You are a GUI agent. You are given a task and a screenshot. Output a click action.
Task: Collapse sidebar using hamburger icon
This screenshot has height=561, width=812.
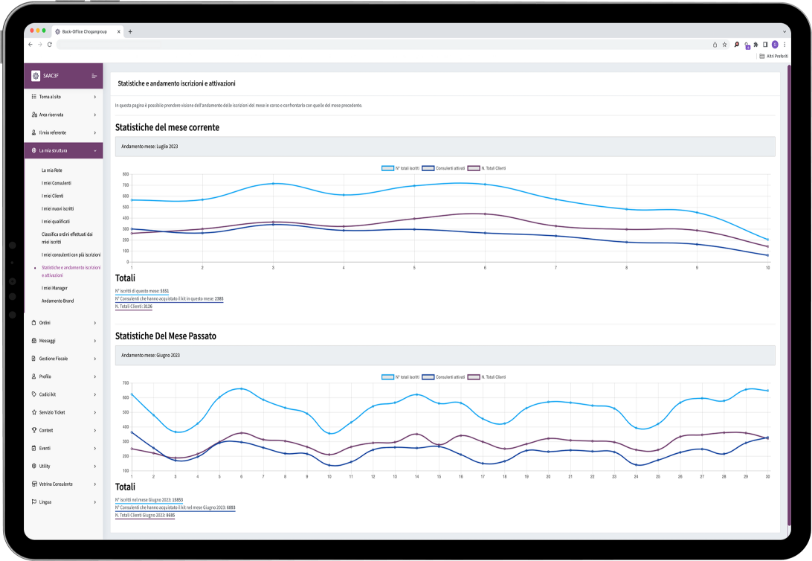tap(95, 76)
